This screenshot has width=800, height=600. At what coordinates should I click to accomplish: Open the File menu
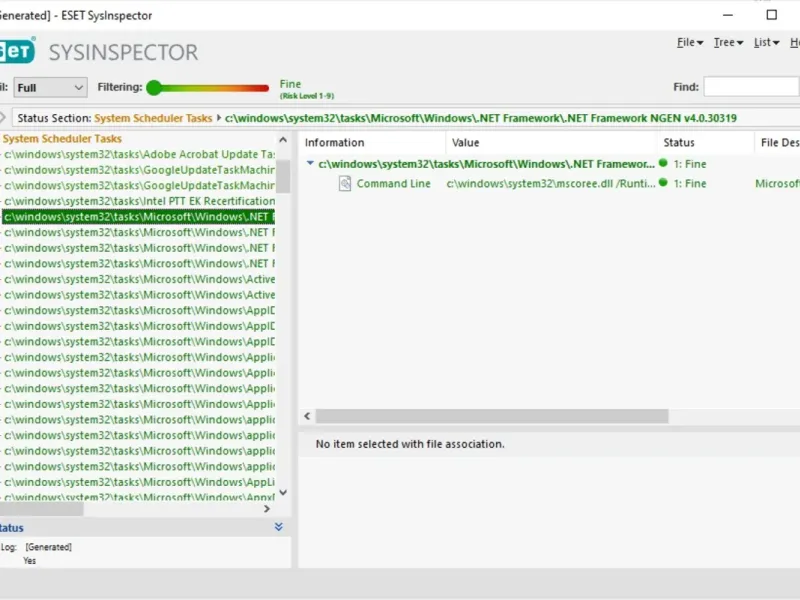(x=690, y=42)
